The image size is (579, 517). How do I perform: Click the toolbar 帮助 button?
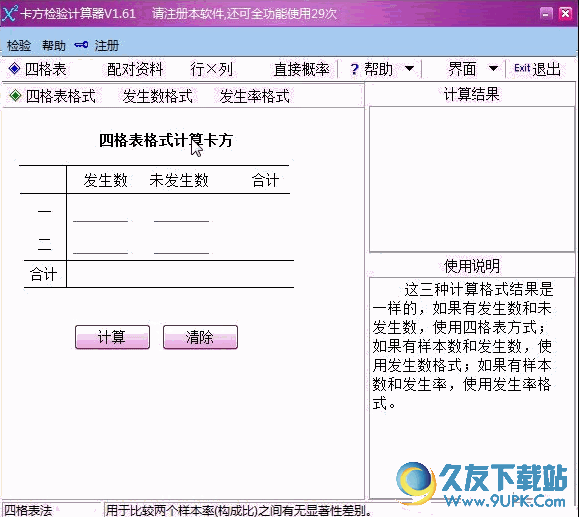(378, 69)
